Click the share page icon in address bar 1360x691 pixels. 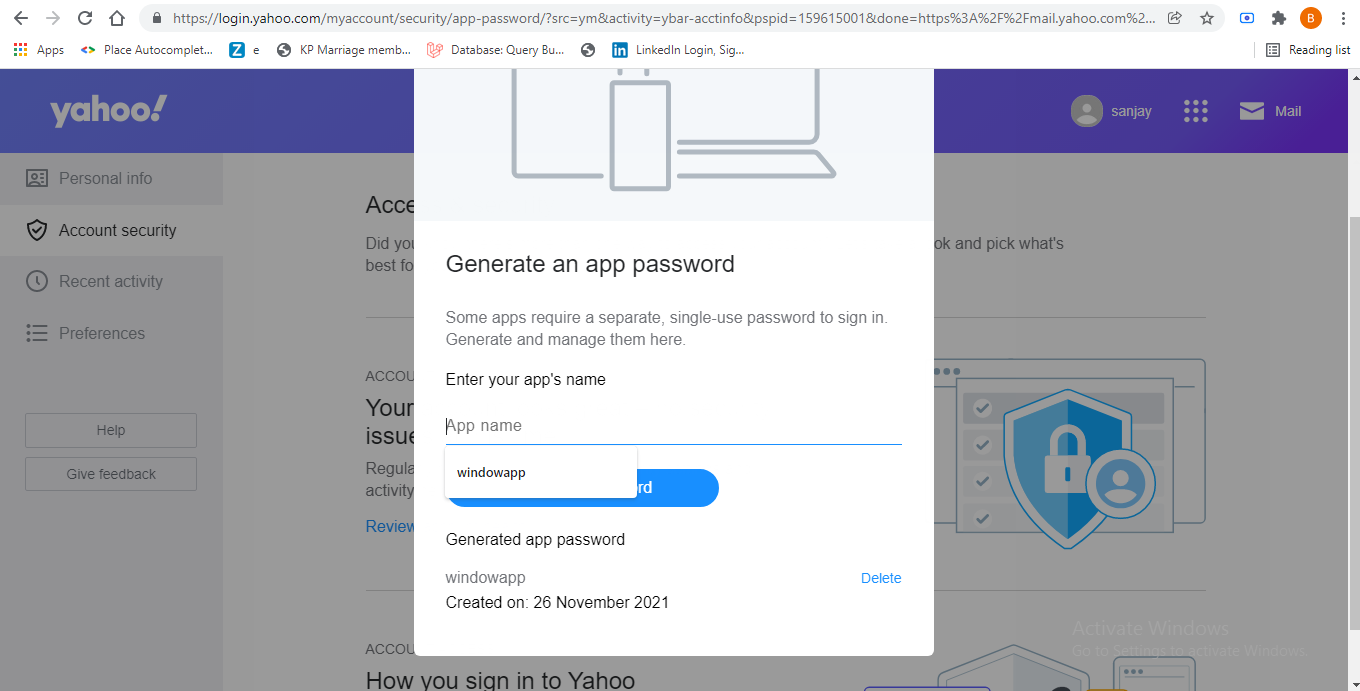pos(1175,18)
